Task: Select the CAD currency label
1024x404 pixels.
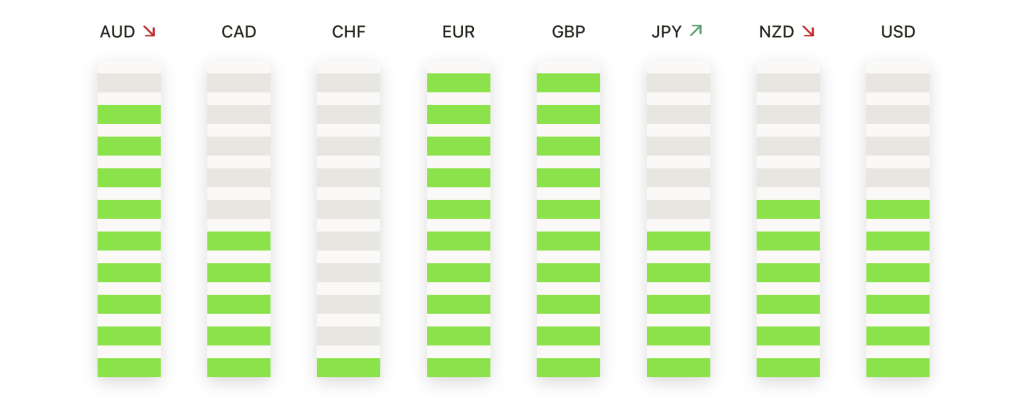Action: [239, 32]
